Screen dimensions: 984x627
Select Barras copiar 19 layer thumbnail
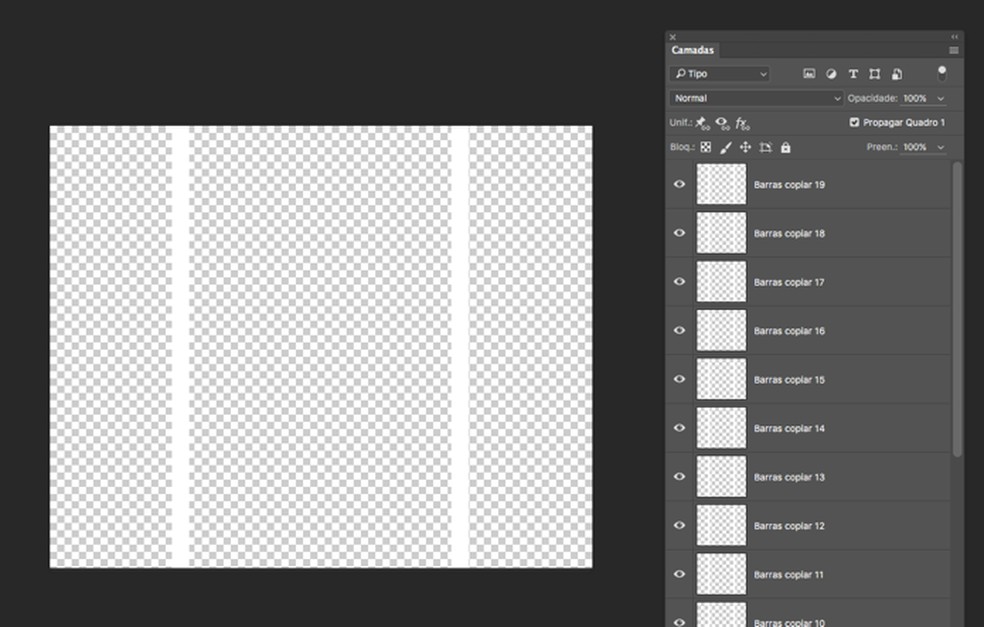pyautogui.click(x=721, y=184)
